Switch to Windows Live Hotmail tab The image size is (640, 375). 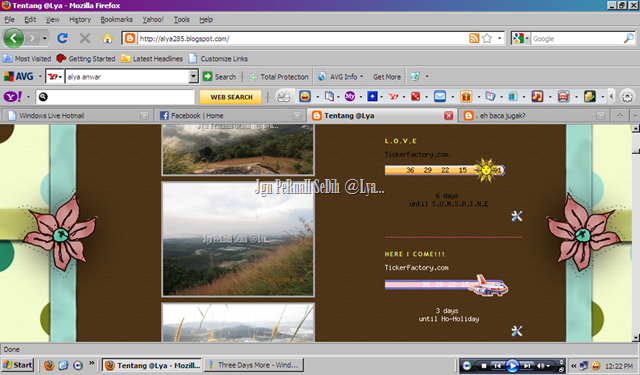tap(77, 115)
